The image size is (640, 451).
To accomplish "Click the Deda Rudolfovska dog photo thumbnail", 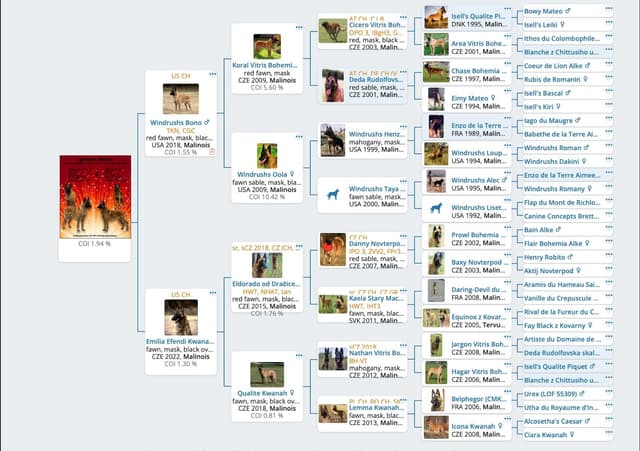I will click(333, 86).
